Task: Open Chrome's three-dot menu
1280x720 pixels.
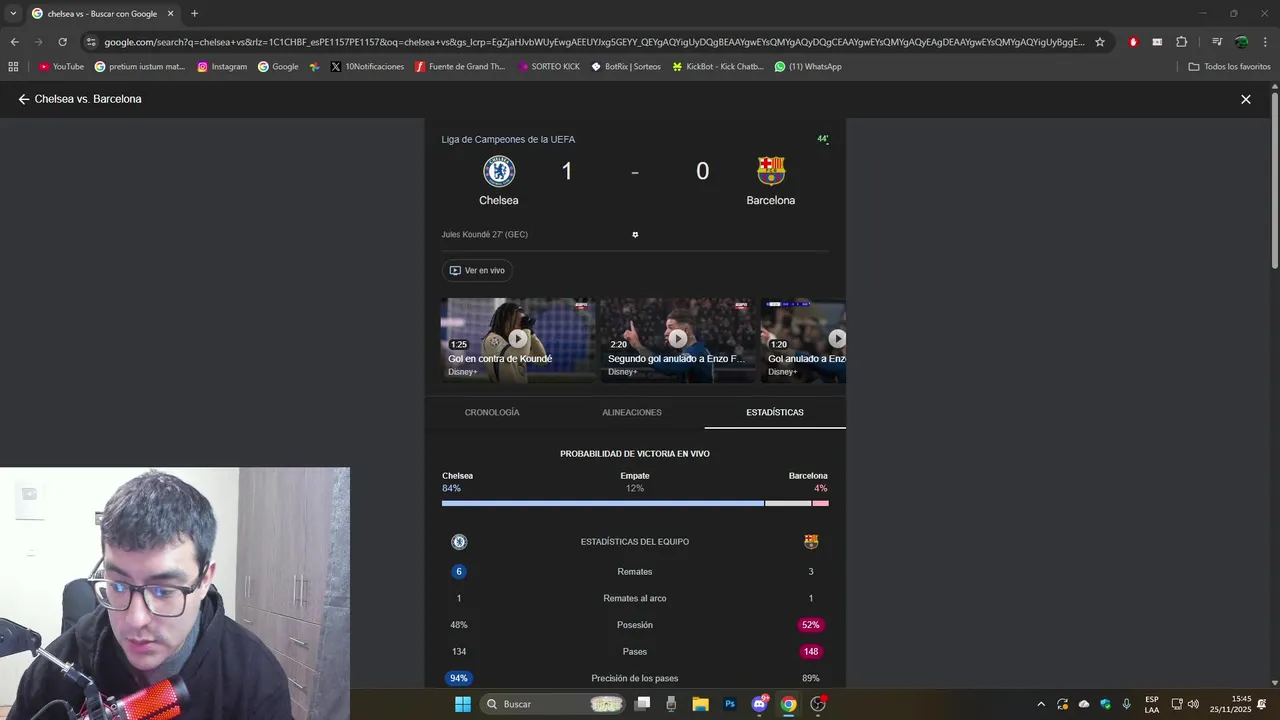Action: coord(1265,42)
